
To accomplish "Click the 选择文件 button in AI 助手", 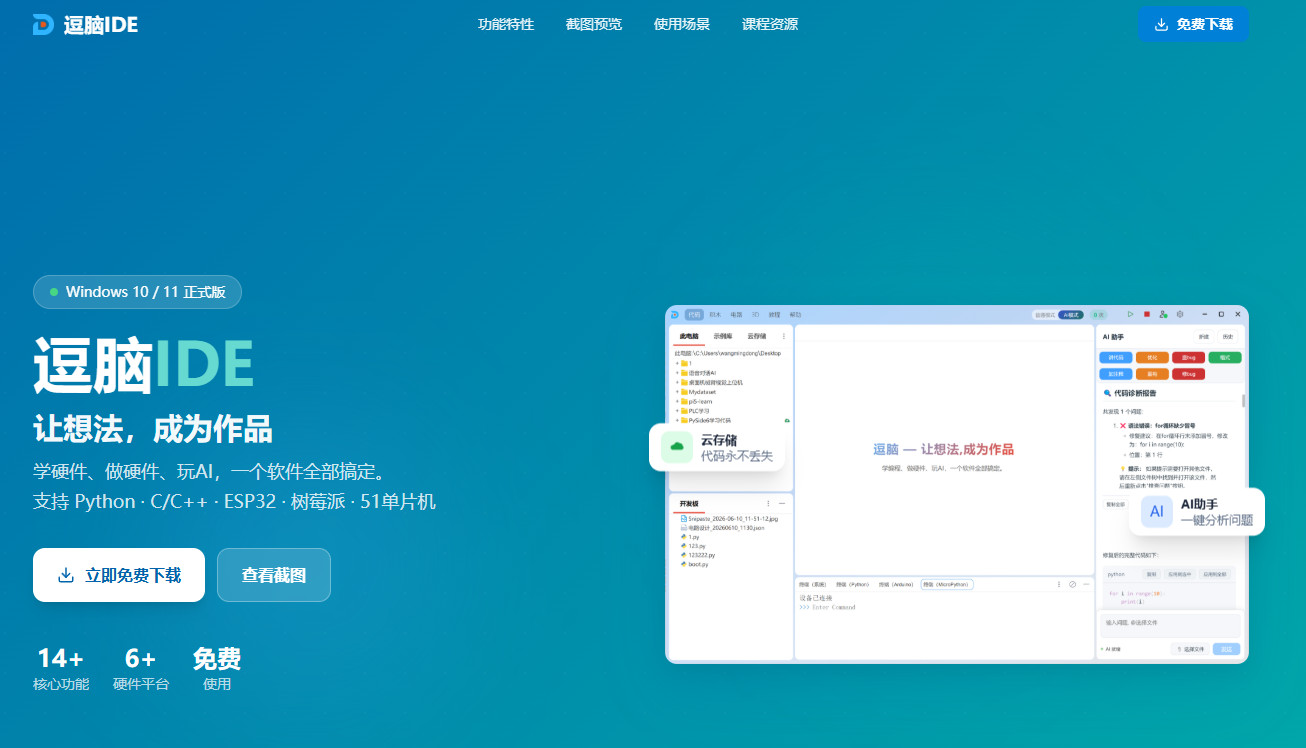I will click(x=1190, y=649).
